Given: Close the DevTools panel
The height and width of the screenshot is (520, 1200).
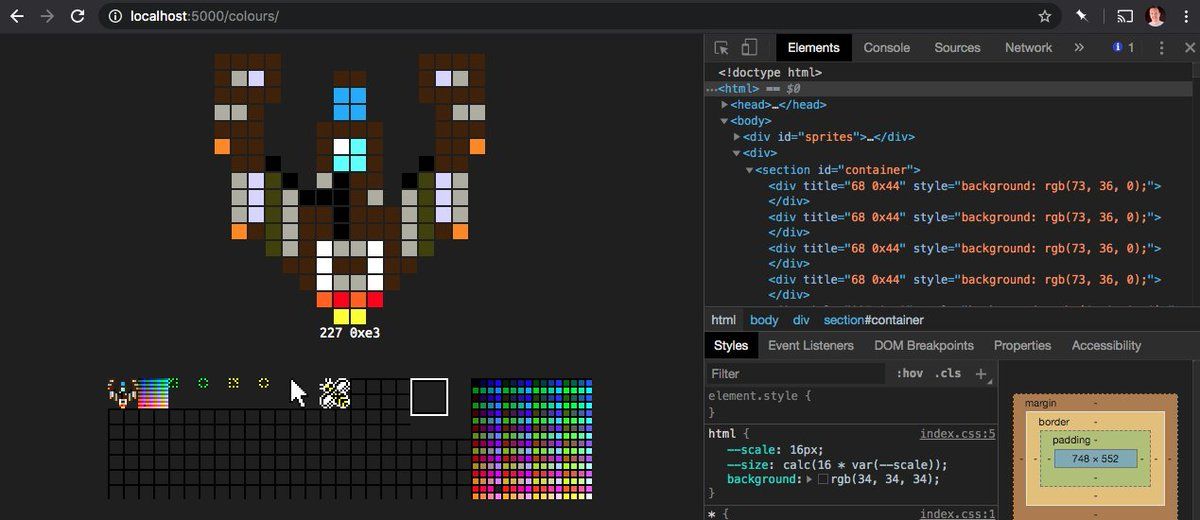Looking at the screenshot, I should 1190,47.
